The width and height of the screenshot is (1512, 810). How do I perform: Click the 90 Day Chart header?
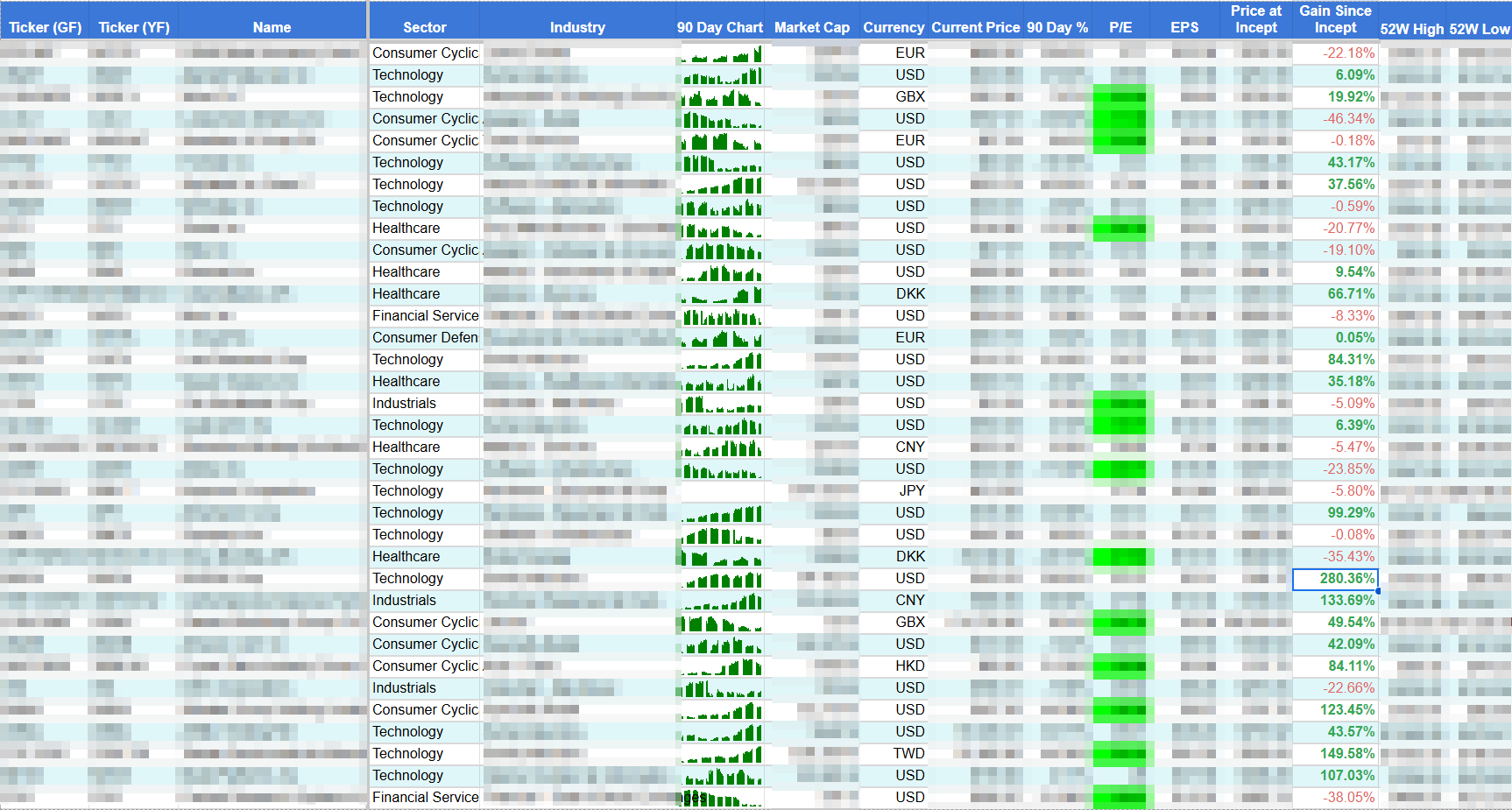point(719,27)
